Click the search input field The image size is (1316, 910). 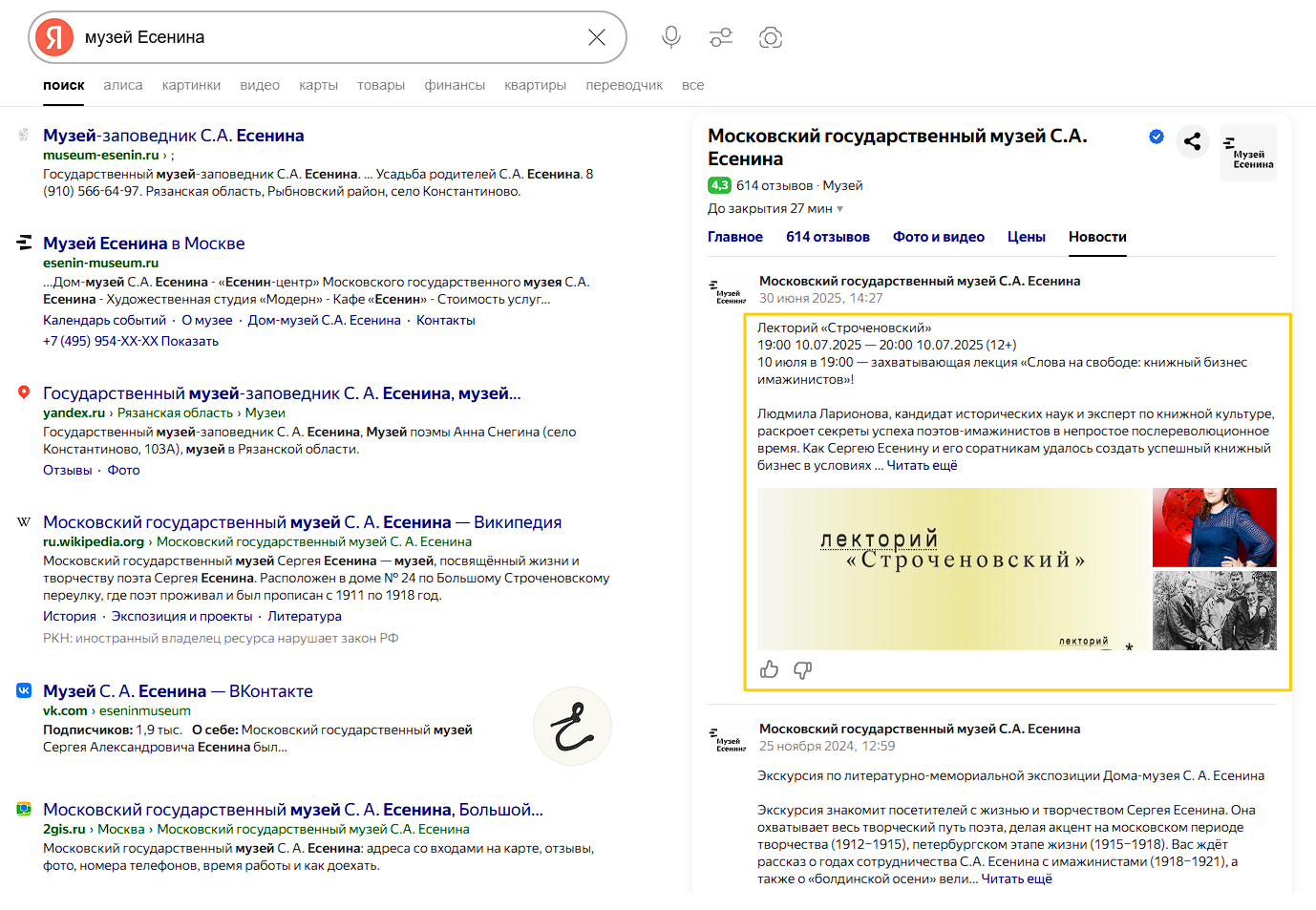tap(325, 37)
